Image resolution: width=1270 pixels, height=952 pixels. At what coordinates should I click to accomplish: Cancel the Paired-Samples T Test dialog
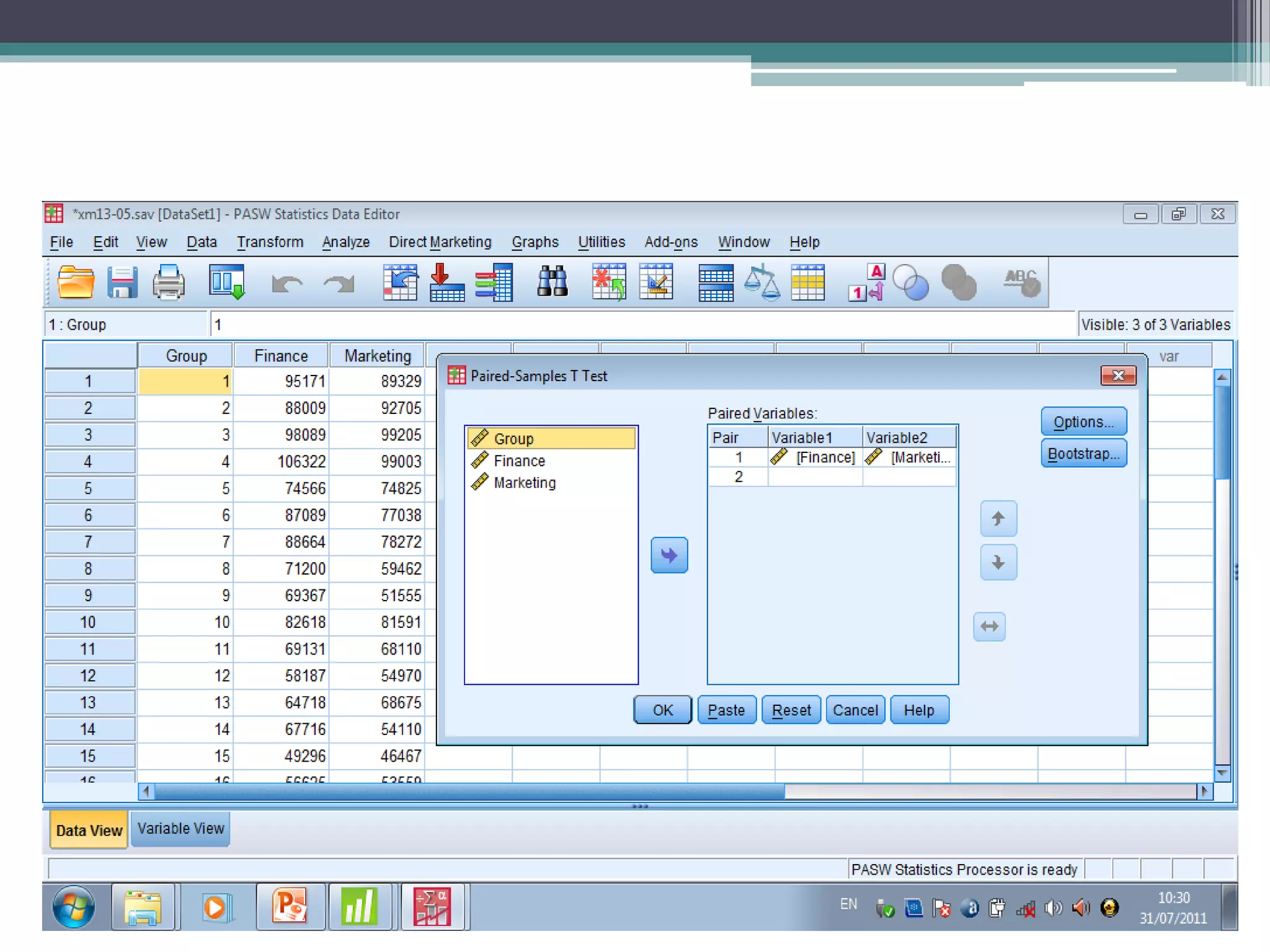tap(855, 710)
